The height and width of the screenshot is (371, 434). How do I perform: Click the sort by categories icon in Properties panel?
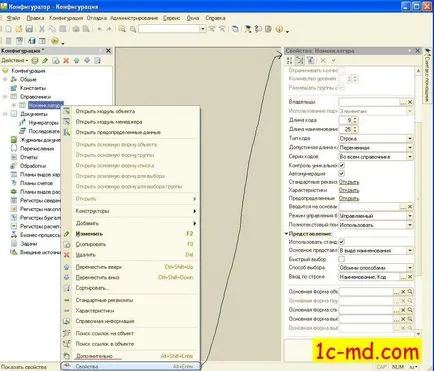pyautogui.click(x=300, y=60)
